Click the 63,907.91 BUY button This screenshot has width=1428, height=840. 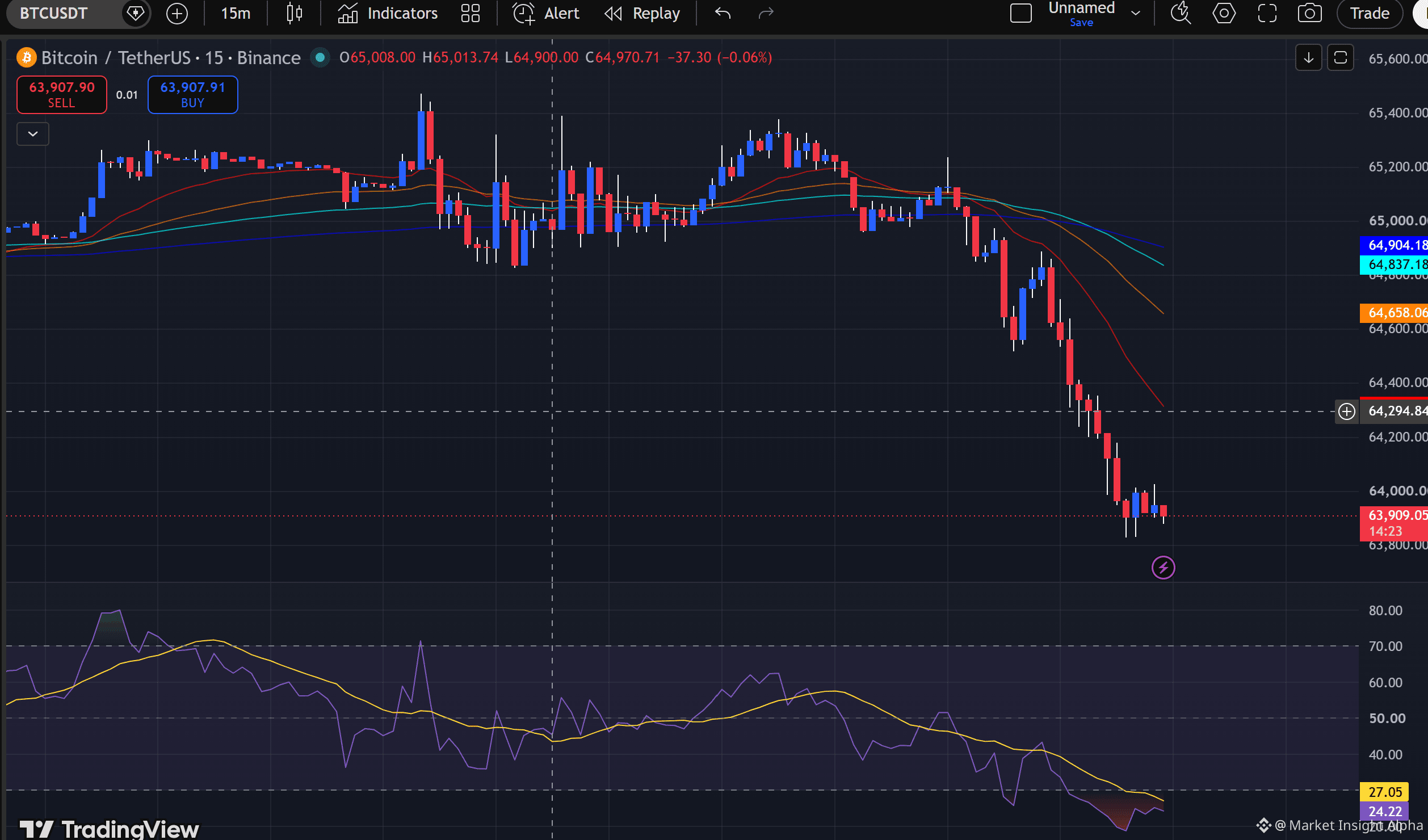(x=193, y=95)
